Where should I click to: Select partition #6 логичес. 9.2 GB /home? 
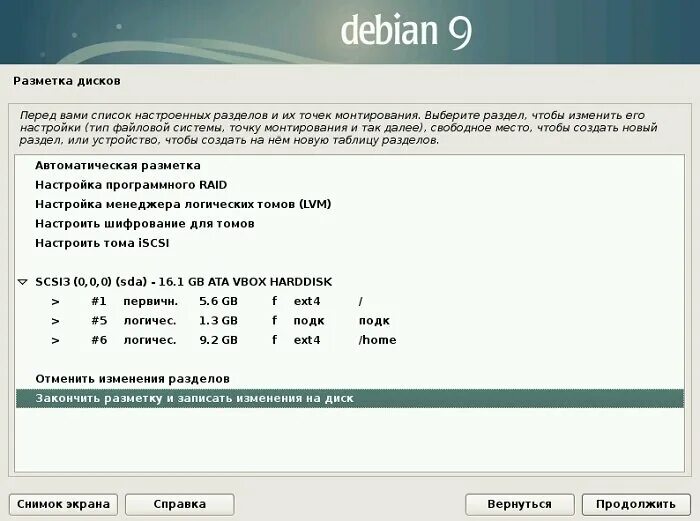(x=350, y=340)
